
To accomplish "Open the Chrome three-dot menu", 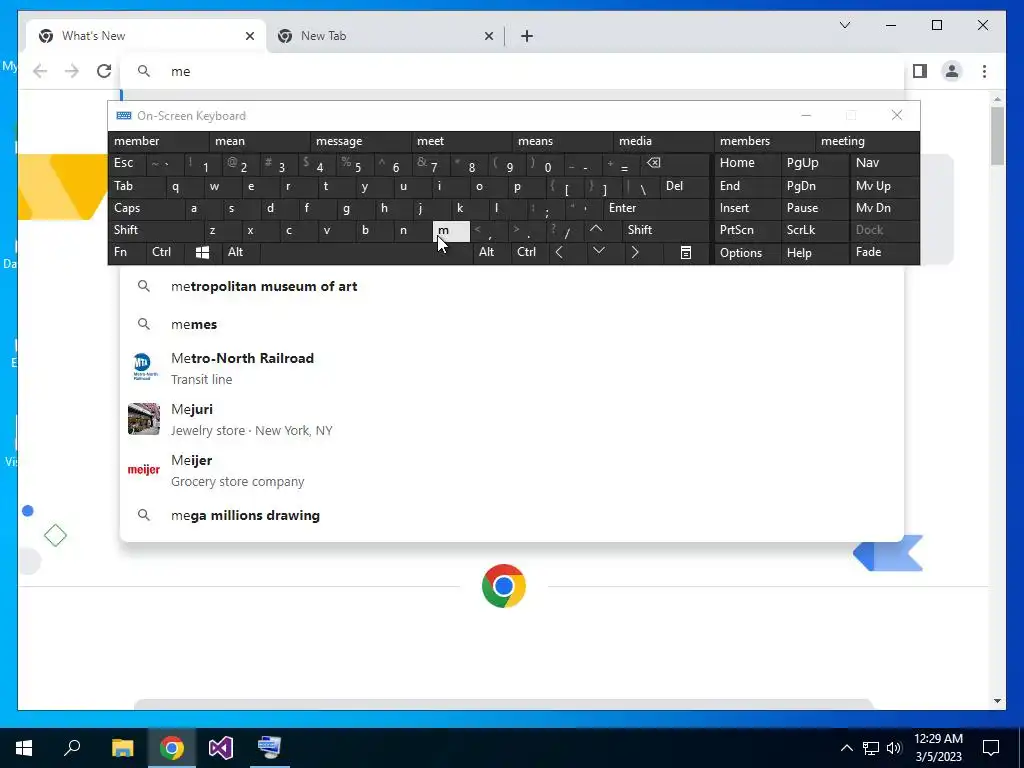I will [984, 71].
